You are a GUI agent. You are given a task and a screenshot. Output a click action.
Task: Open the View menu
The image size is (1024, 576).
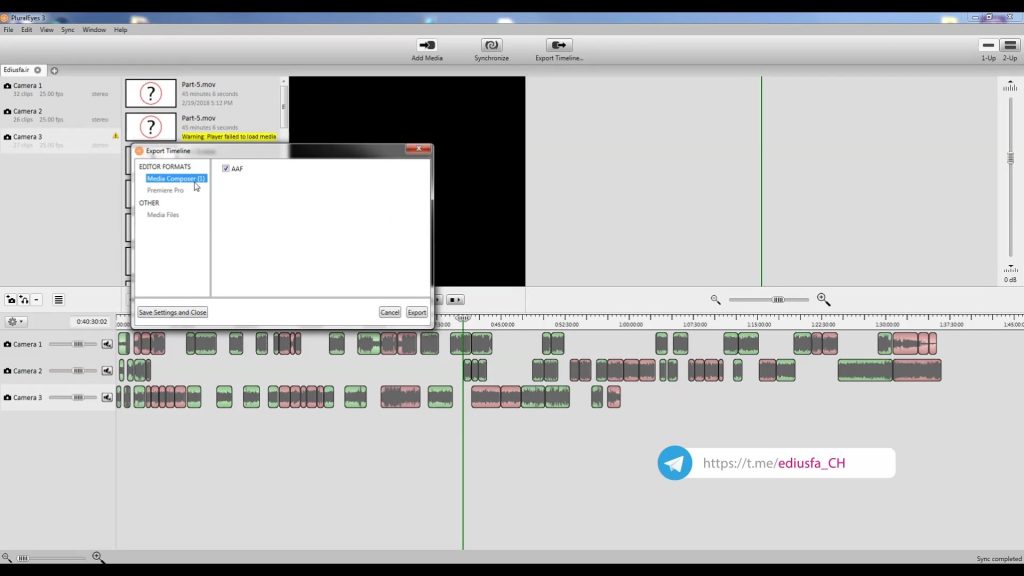46,30
